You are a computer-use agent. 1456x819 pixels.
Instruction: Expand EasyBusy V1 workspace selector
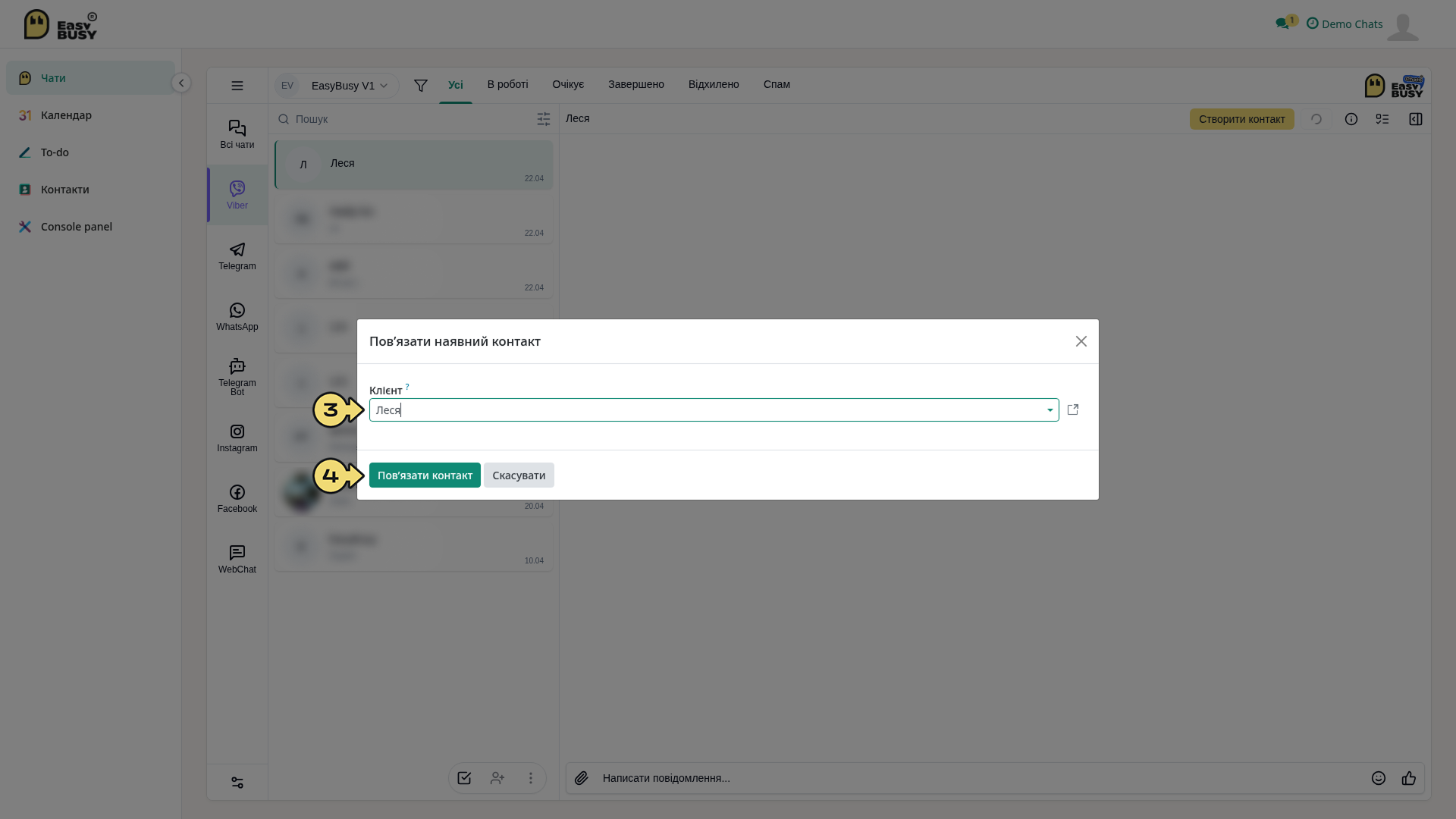[337, 86]
